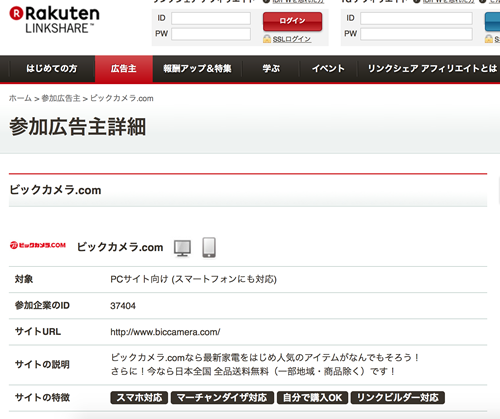Screen dimensions: 500x419
Task: Click the http://www.biccamera.com/ URL text
Action: [165, 332]
